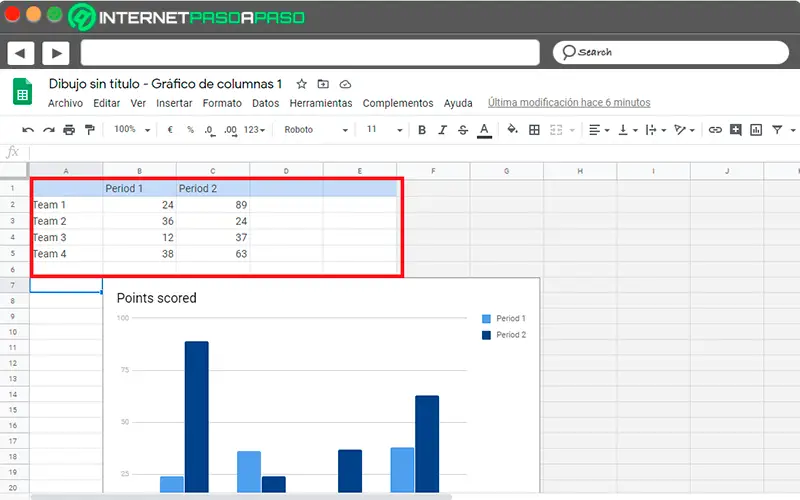Open the Formato menu
This screenshot has width=800, height=500.
click(222, 103)
